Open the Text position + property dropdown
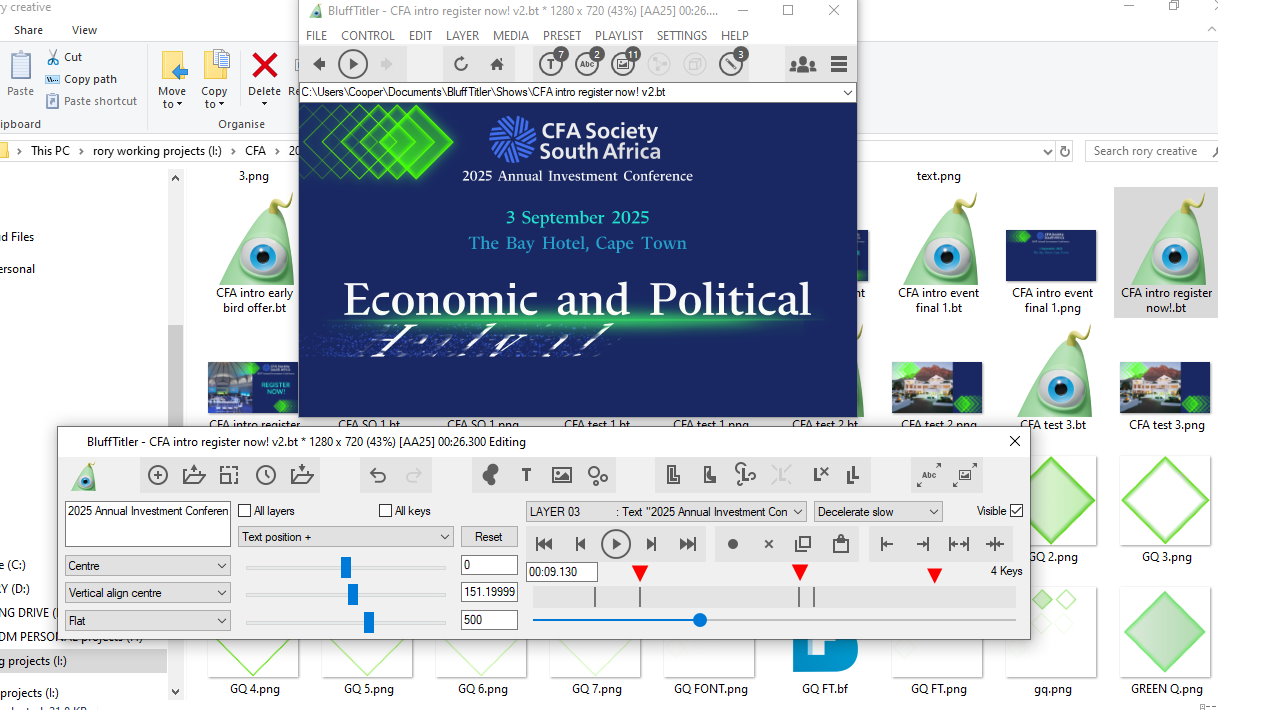The height and width of the screenshot is (720, 1280). point(347,537)
